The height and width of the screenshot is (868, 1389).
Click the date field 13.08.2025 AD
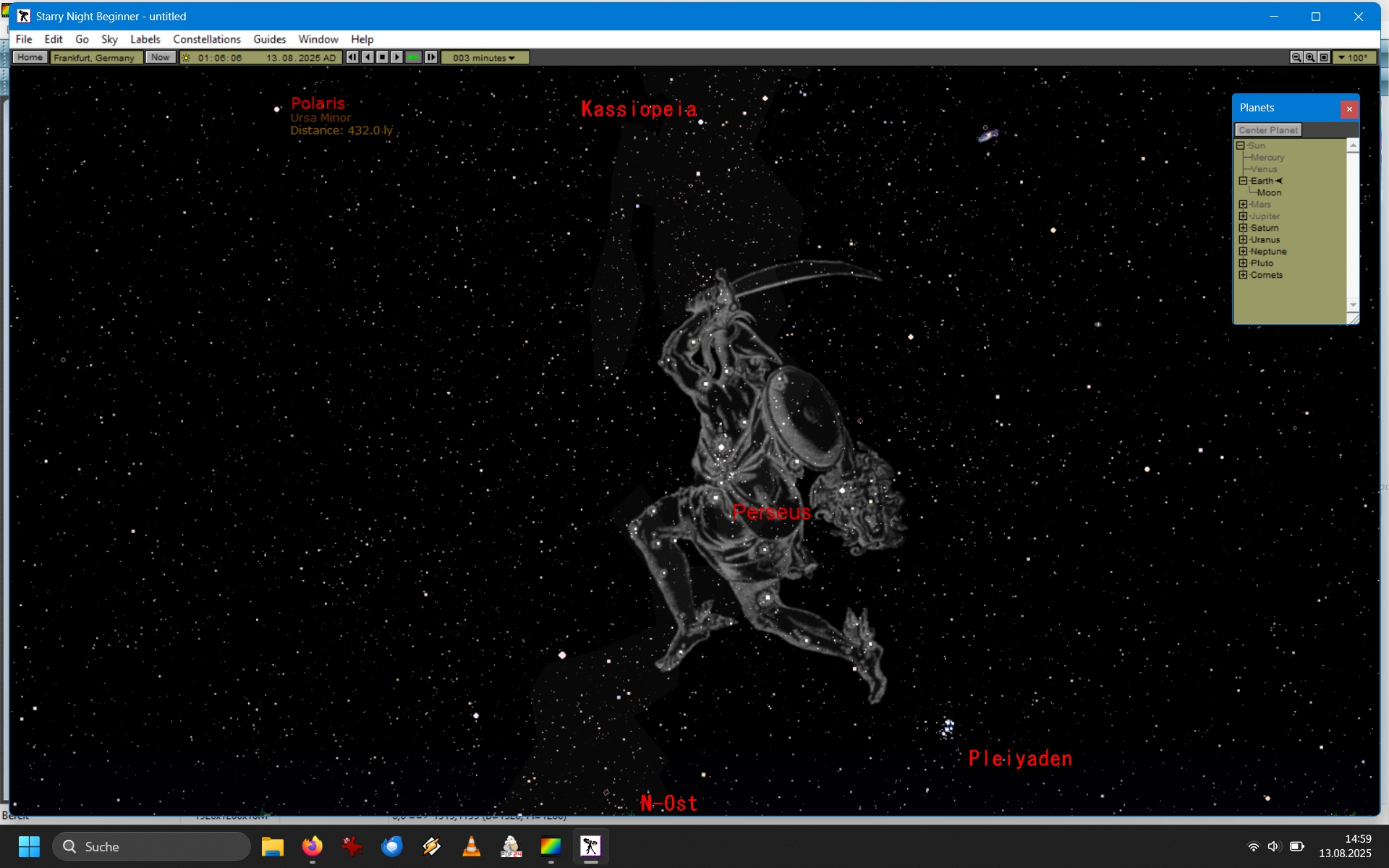point(301,58)
